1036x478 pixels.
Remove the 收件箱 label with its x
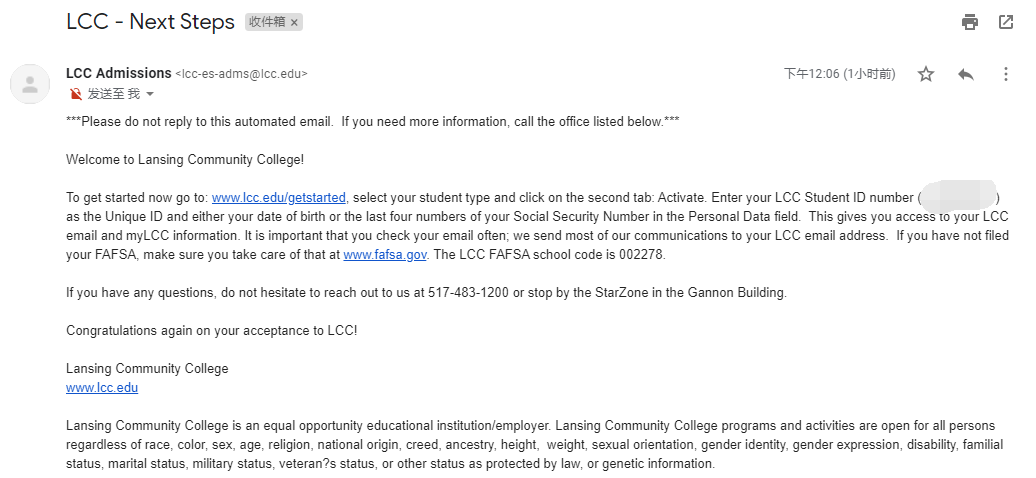point(294,23)
